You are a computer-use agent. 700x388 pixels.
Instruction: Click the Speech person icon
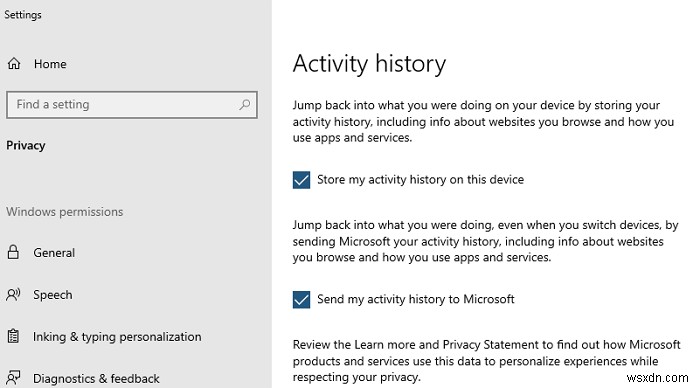click(x=13, y=295)
